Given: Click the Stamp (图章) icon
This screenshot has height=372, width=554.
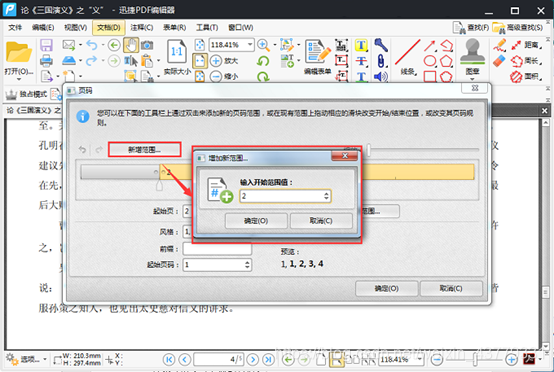Looking at the screenshot, I should (472, 52).
